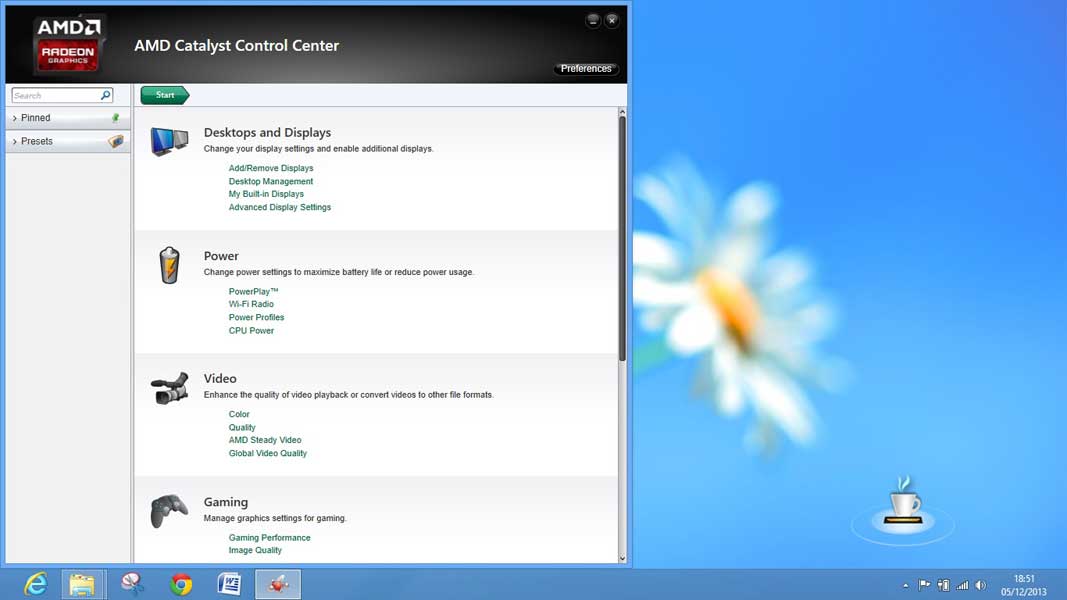The image size is (1067, 600).
Task: Open the PowerPlay link
Action: [253, 291]
